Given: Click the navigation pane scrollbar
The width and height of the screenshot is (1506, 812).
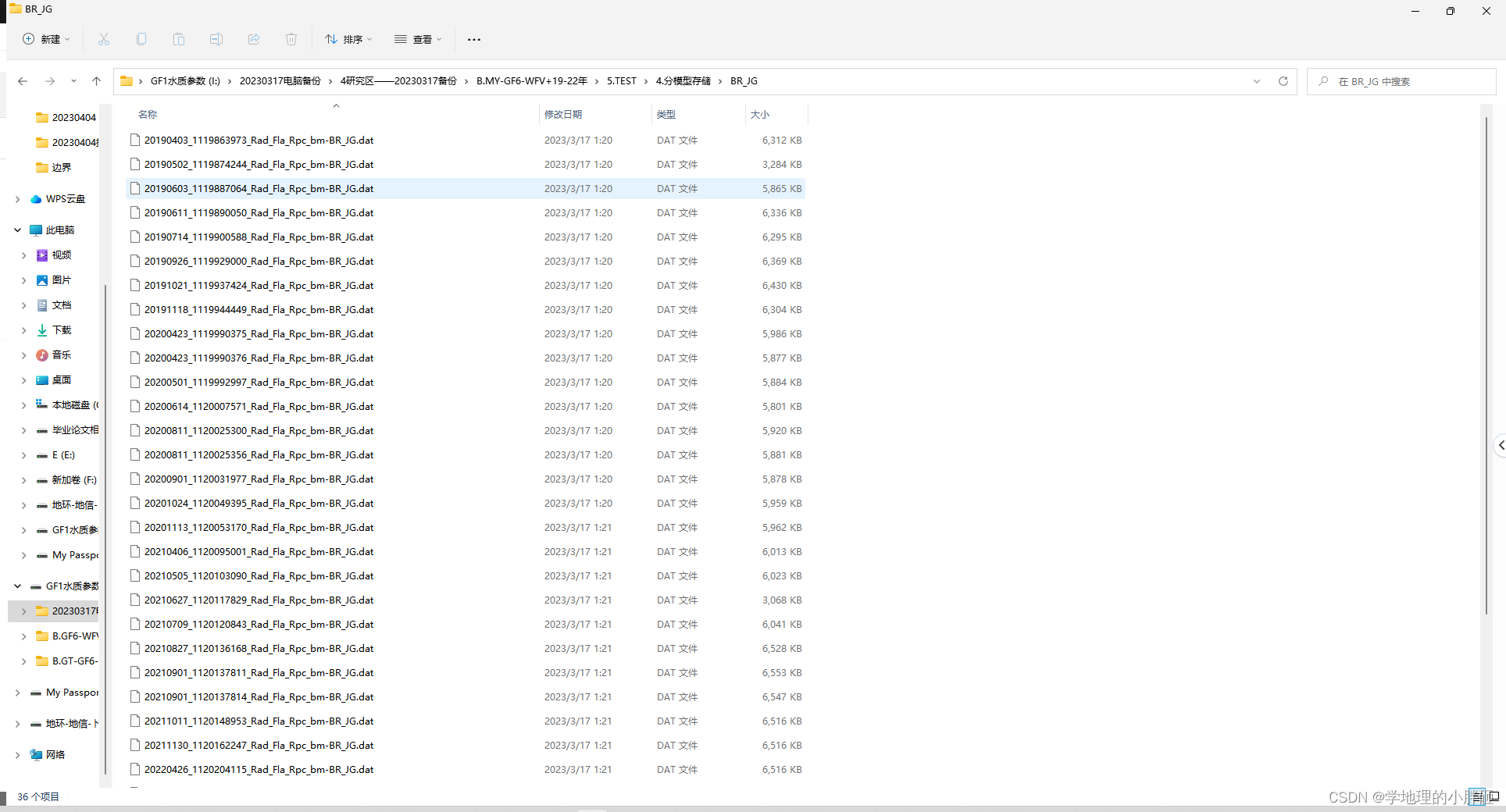Looking at the screenshot, I should (x=104, y=529).
